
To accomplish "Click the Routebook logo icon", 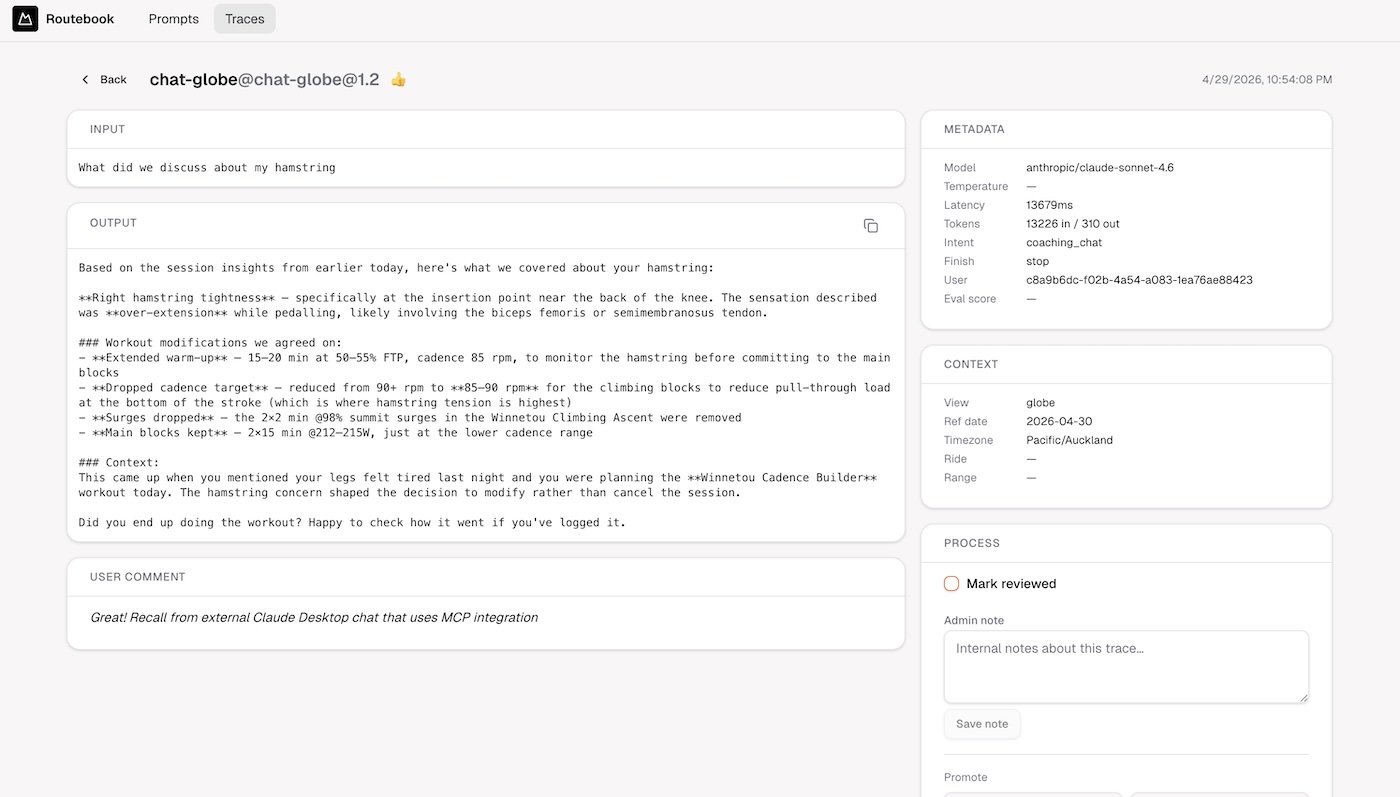I will point(25,19).
